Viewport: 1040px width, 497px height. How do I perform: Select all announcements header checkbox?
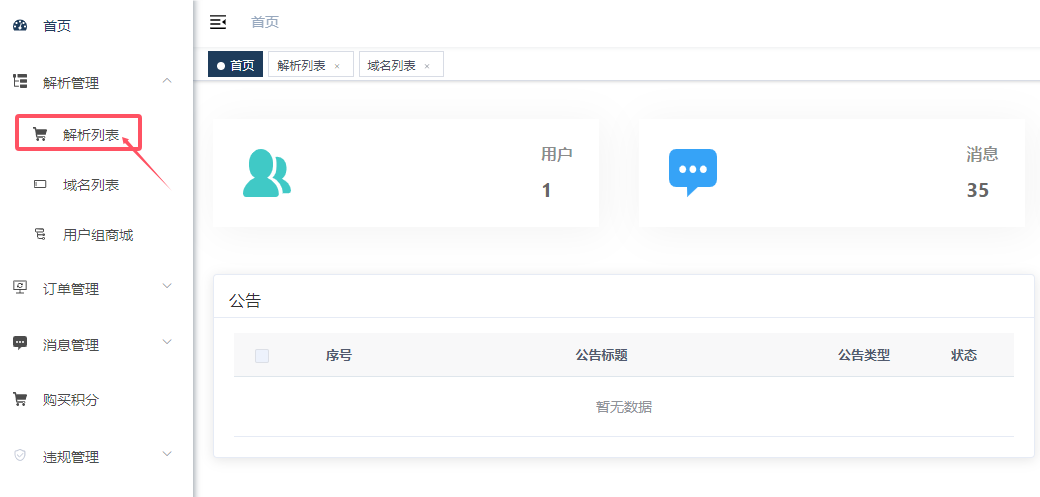(x=262, y=356)
